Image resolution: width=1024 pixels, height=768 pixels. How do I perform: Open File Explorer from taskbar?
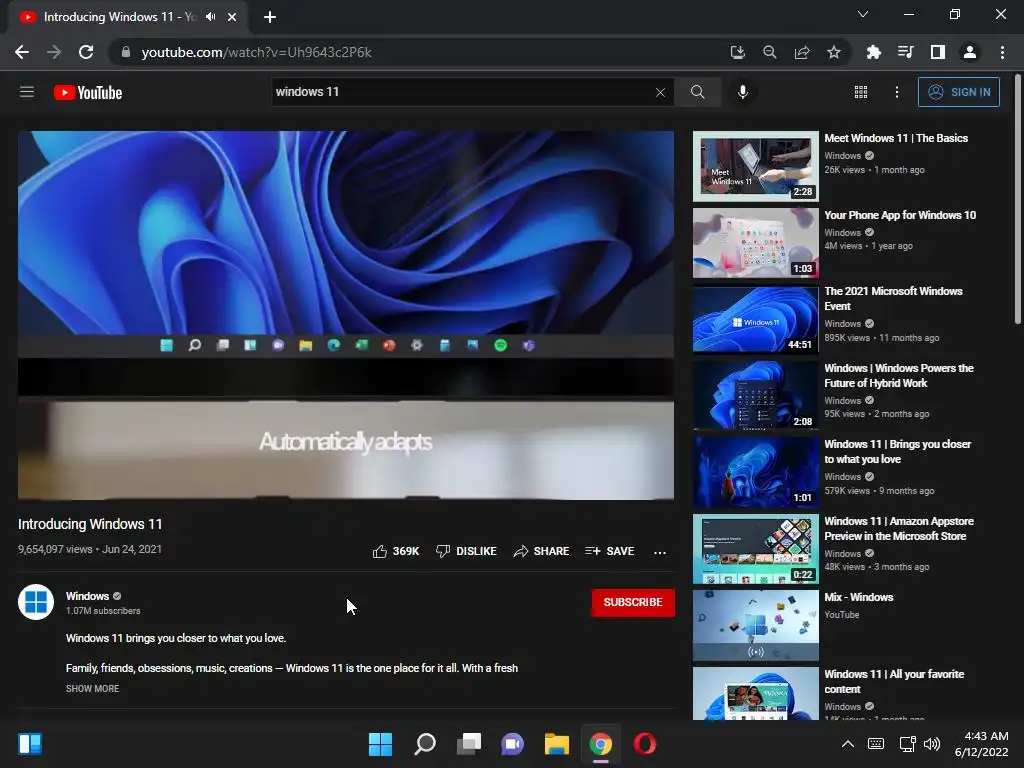[x=556, y=744]
